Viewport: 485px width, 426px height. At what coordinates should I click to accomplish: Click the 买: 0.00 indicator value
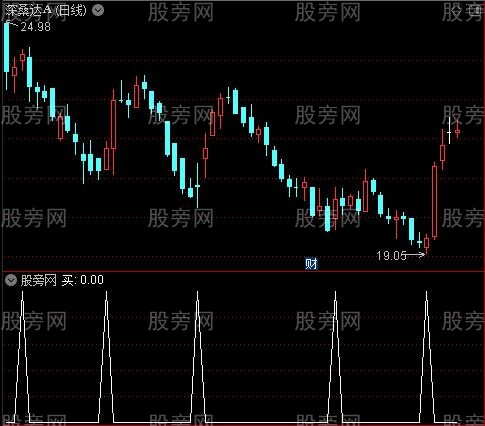pyautogui.click(x=83, y=280)
